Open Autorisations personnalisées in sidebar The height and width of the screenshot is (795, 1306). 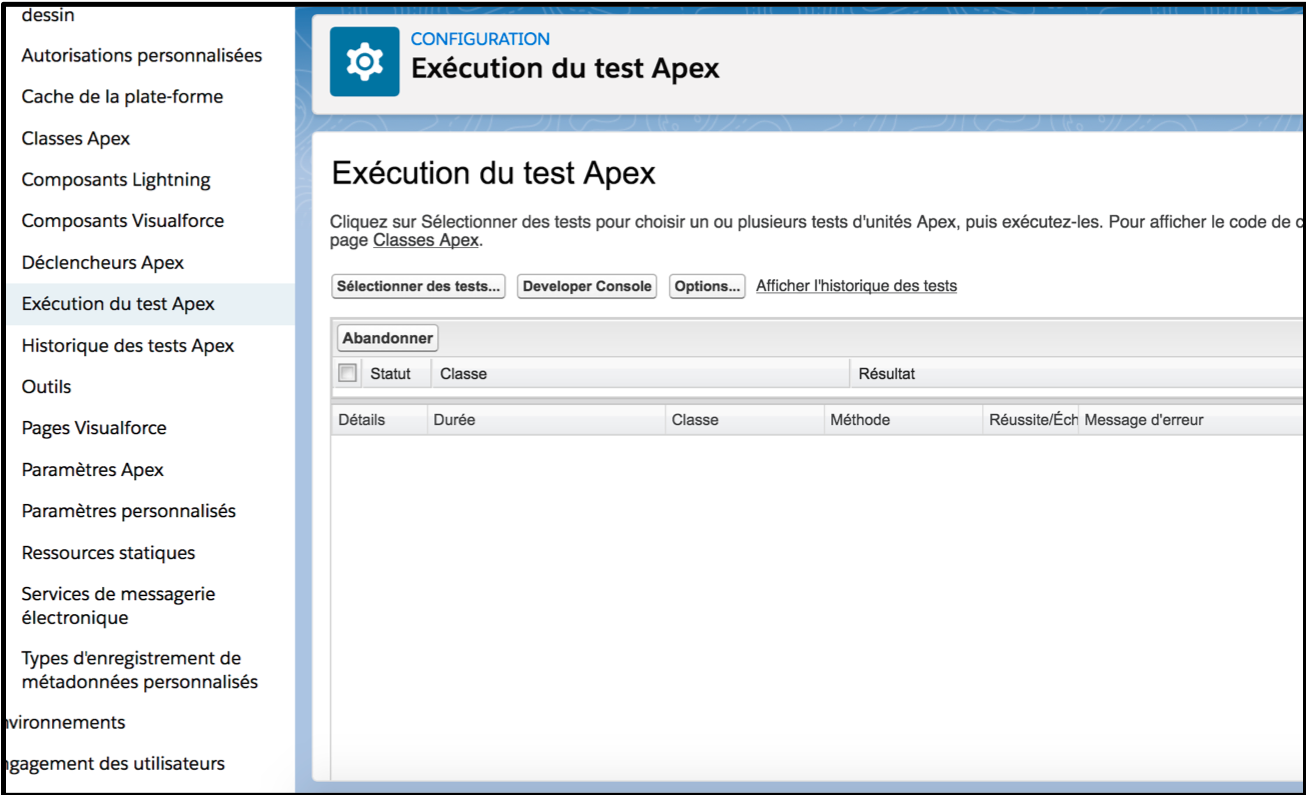click(142, 55)
